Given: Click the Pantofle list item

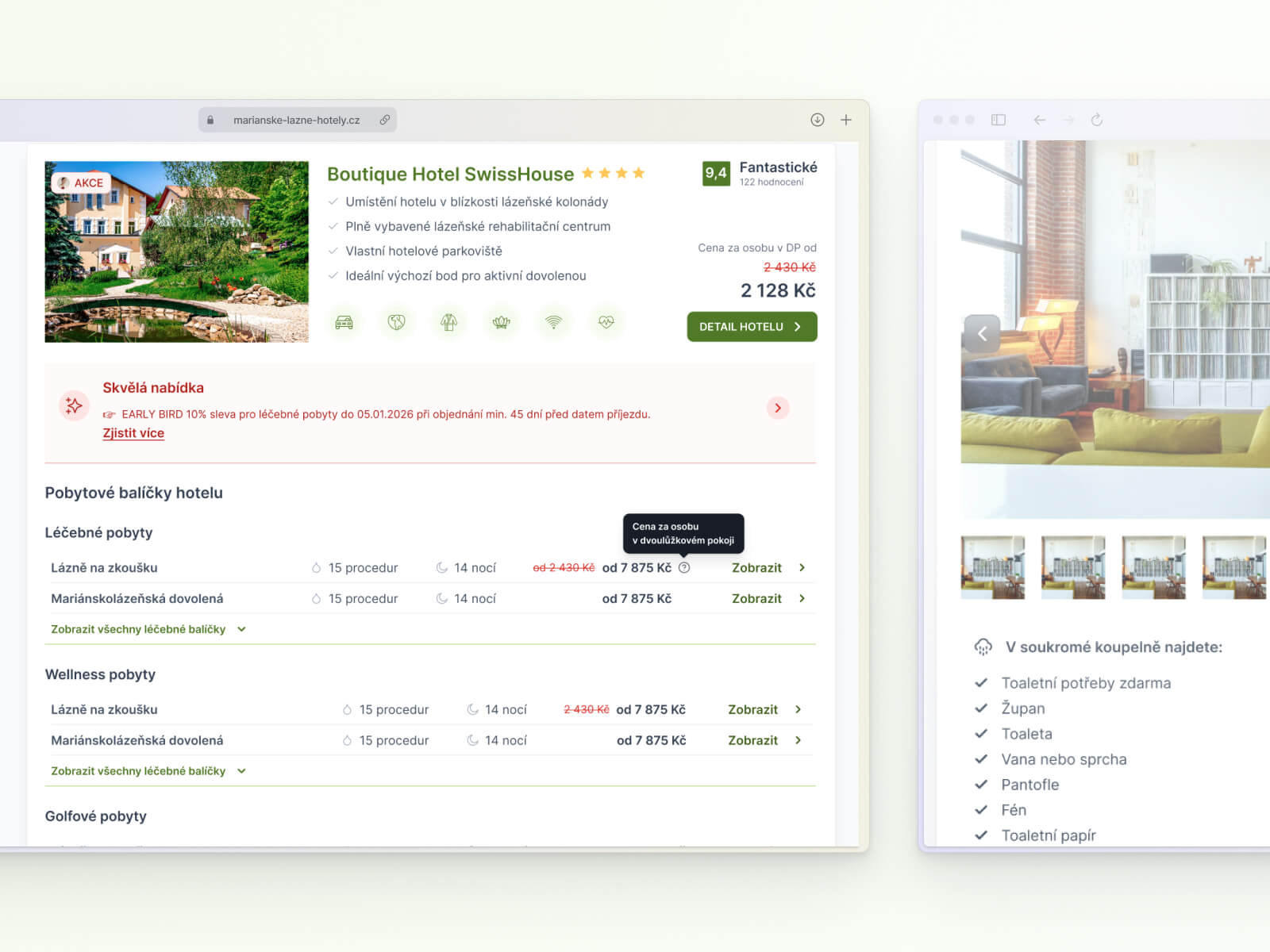Looking at the screenshot, I should point(1029,785).
